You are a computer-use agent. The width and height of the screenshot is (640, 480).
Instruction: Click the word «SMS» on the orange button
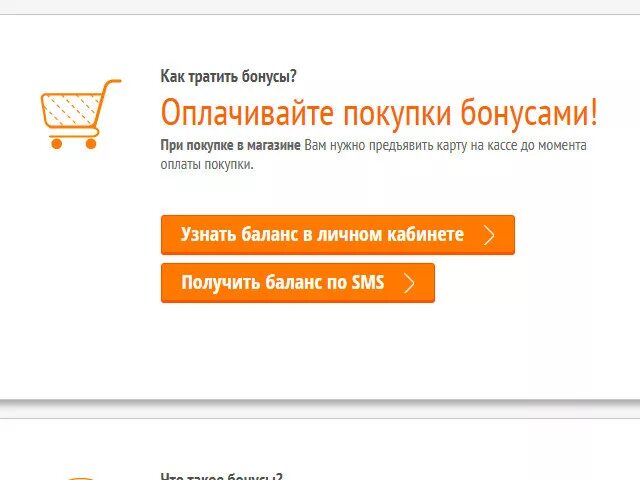[x=368, y=282]
